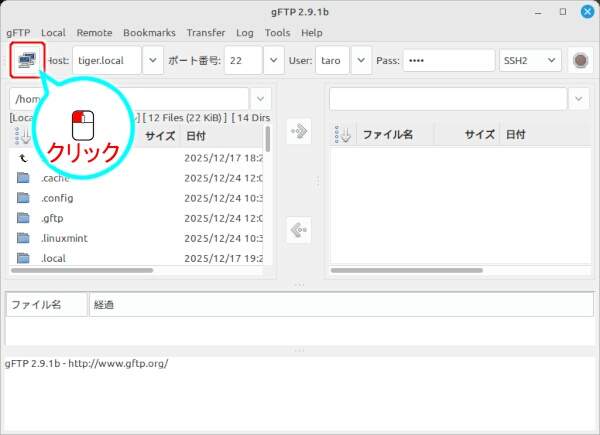
Task: Open the SSH2 protocol dropdown
Action: [x=530, y=60]
